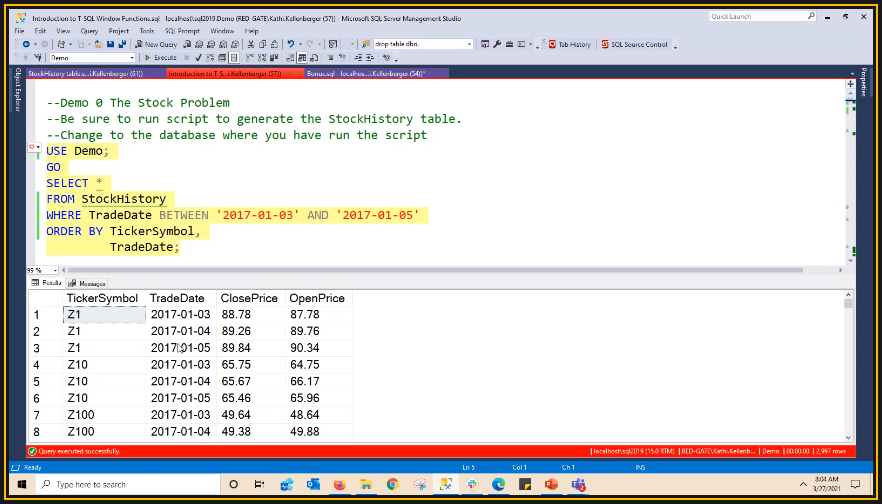Click the Toolbox icon
Viewport: 882px width, 504px height.
[509, 44]
